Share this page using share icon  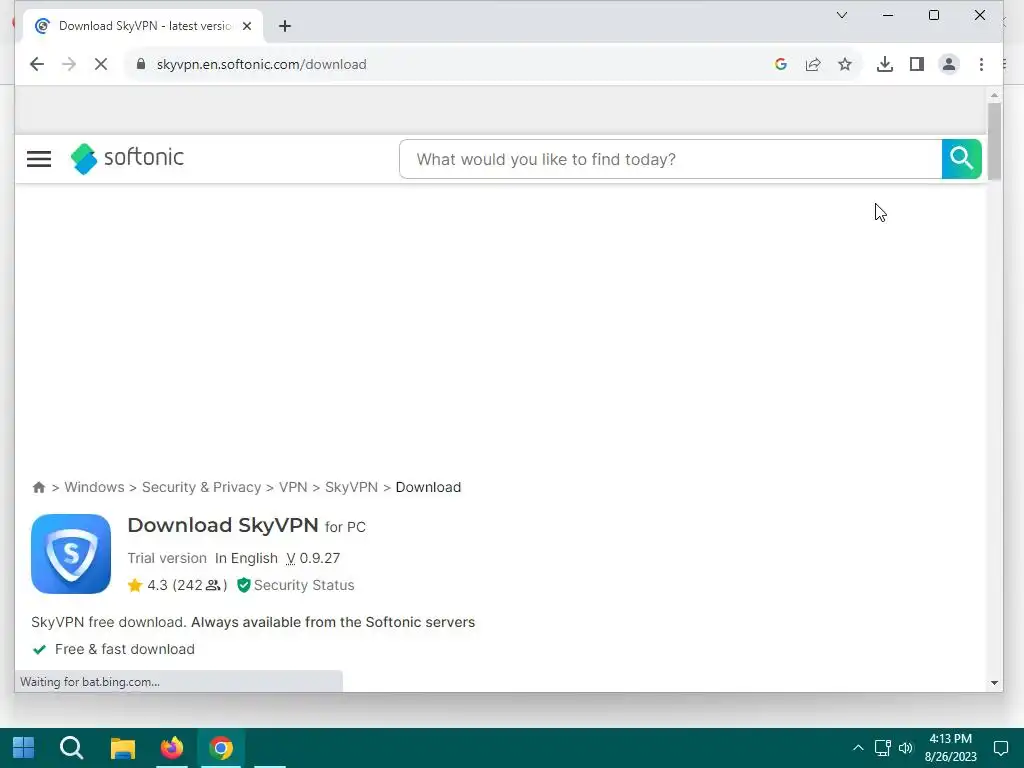pyautogui.click(x=812, y=64)
